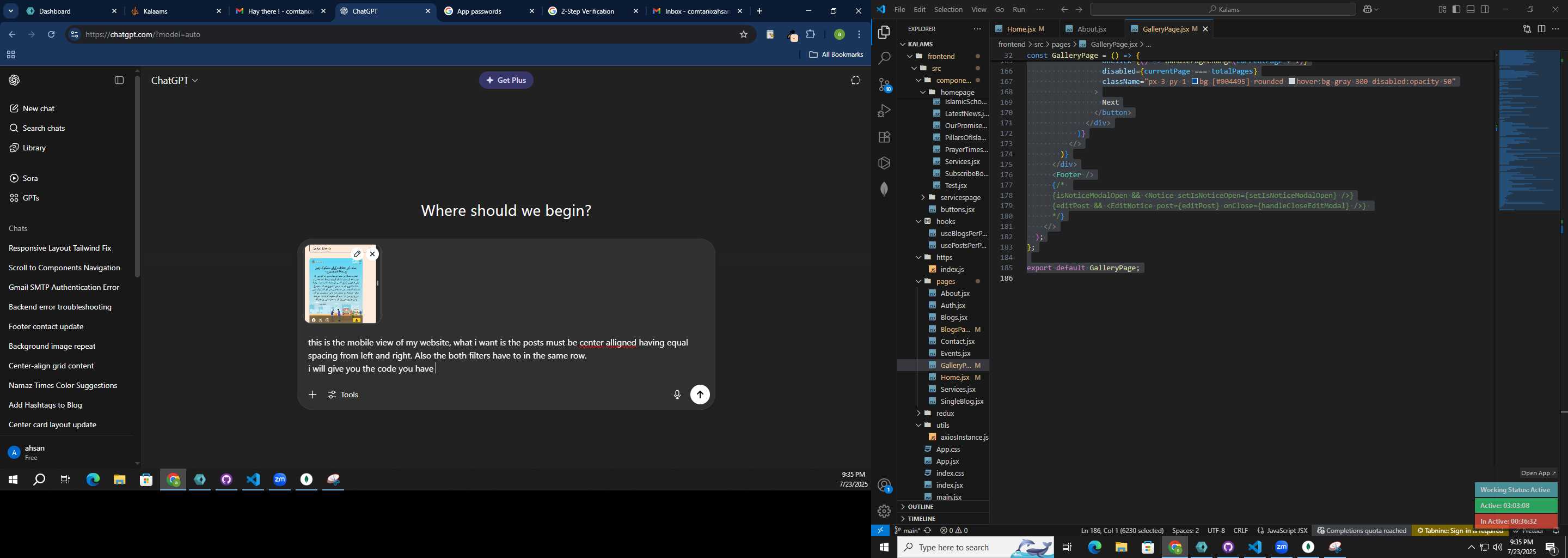Image resolution: width=1568 pixels, height=558 pixels.
Task: Click the VS Code command center search box Kalams
Action: click(x=1223, y=10)
